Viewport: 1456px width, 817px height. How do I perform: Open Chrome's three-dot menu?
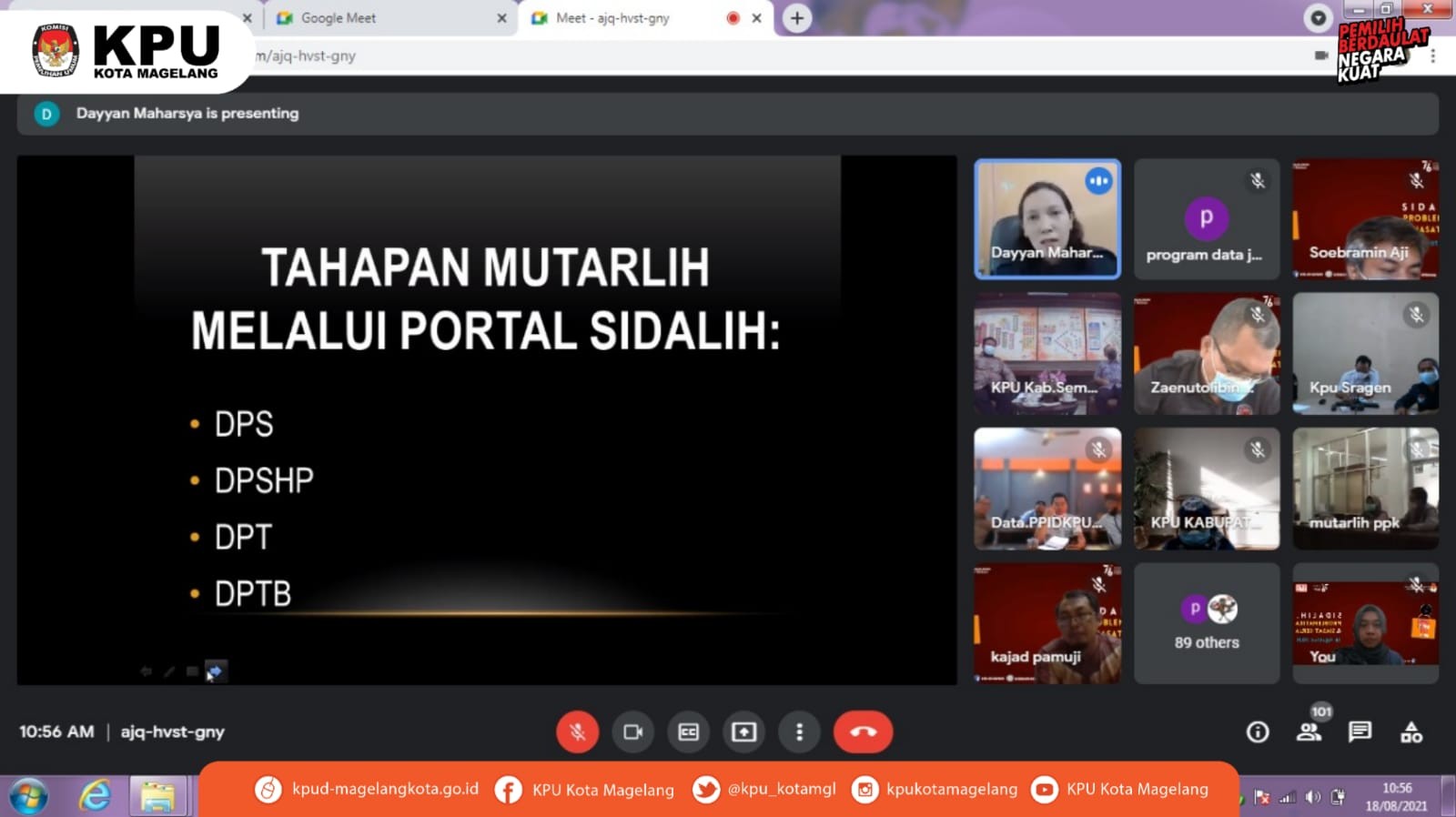1432,56
